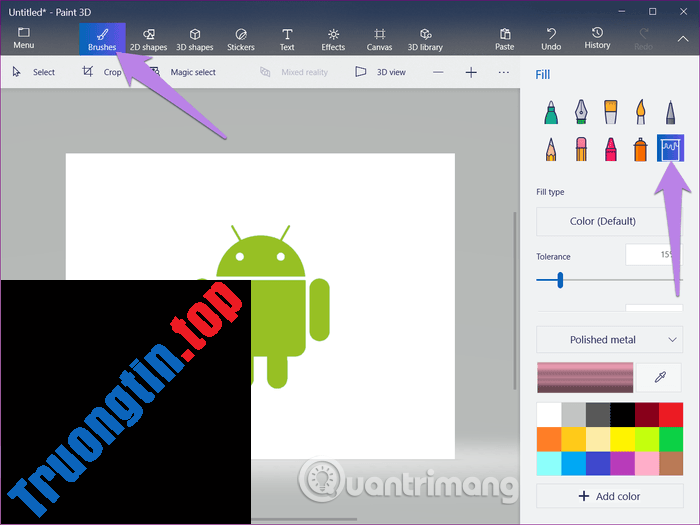Open the Menu folder icon
The width and height of the screenshot is (700, 525).
24,38
